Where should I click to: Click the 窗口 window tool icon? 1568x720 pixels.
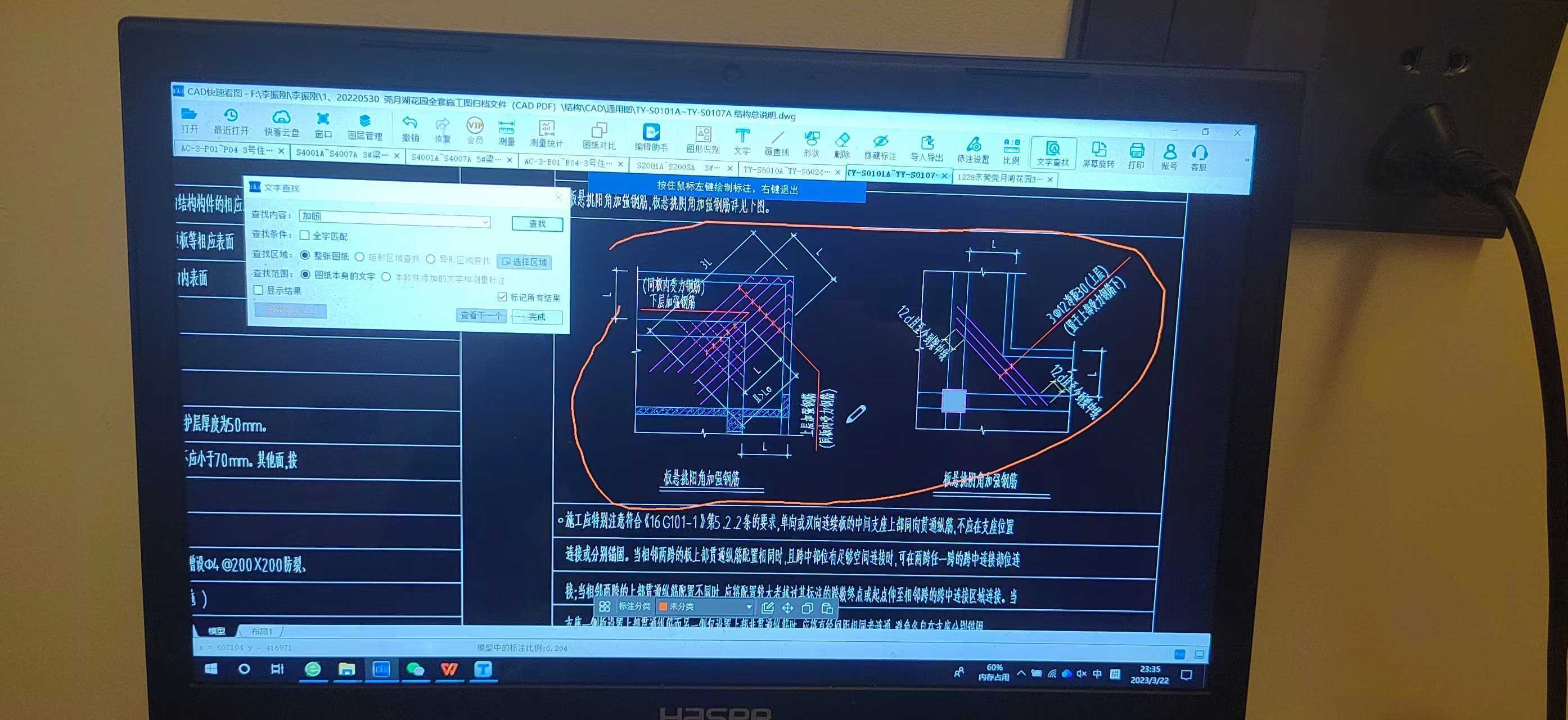coord(323,124)
